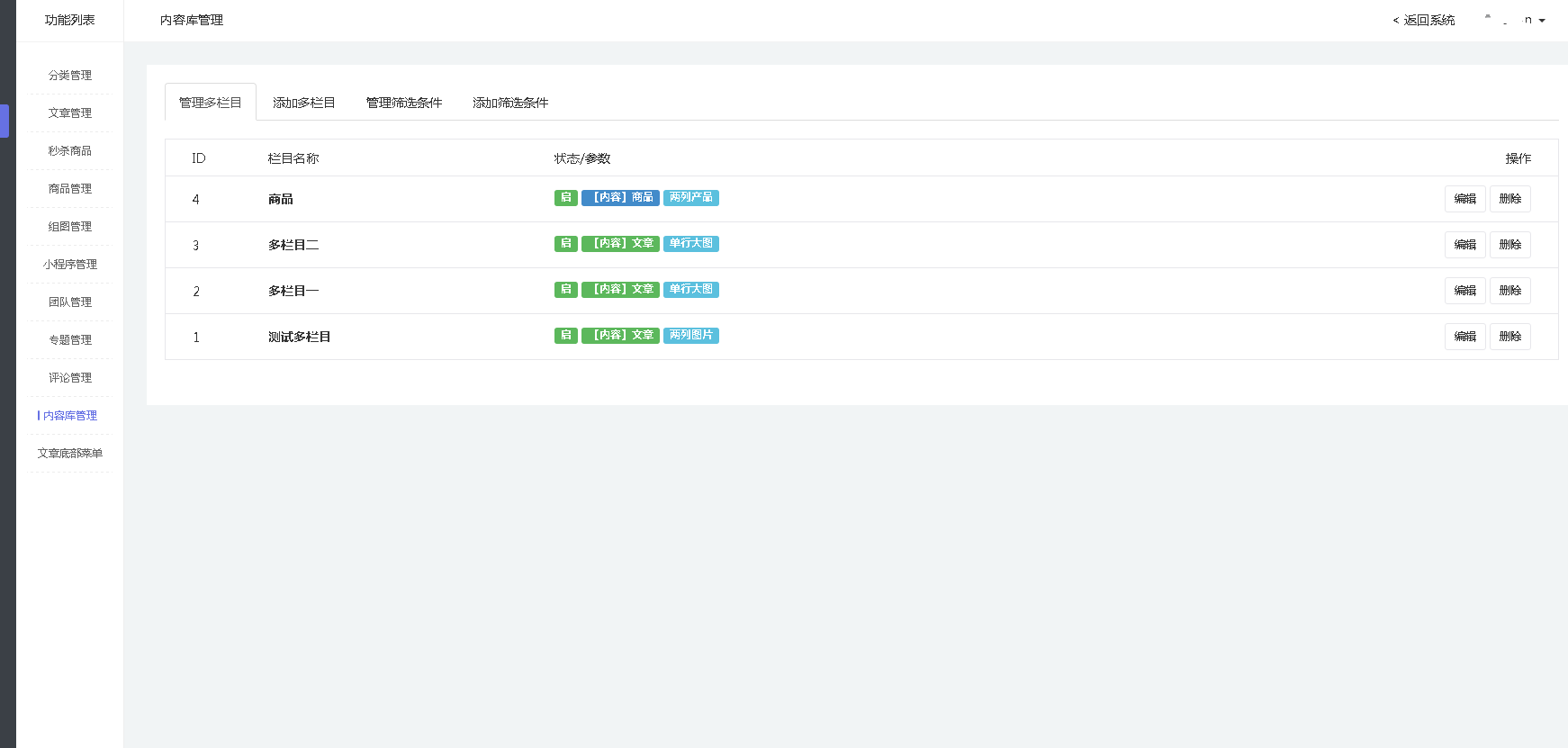Screen dimensions: 1568x748
Task: Open the 管理筛选条件 tab
Action: click(x=404, y=103)
